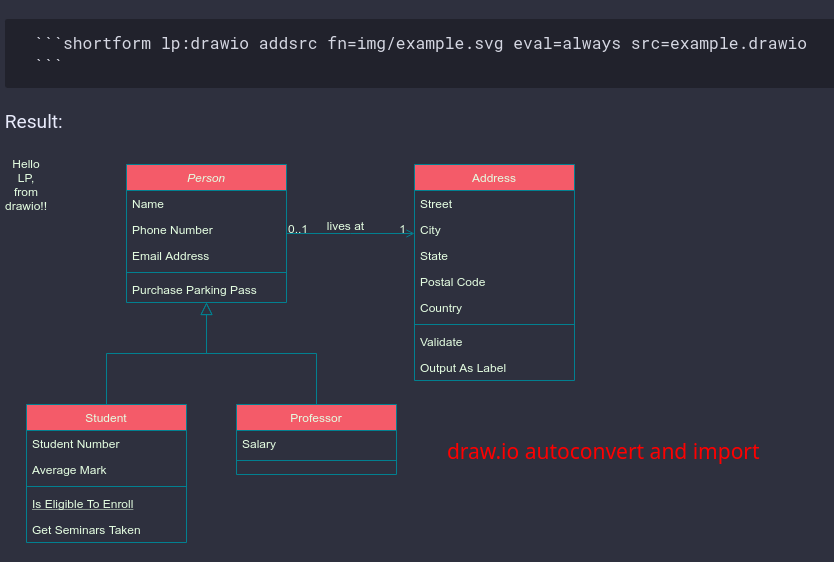The width and height of the screenshot is (834, 562).
Task: Select the 'Hello LP, from drawio!!' label
Action: (26, 185)
